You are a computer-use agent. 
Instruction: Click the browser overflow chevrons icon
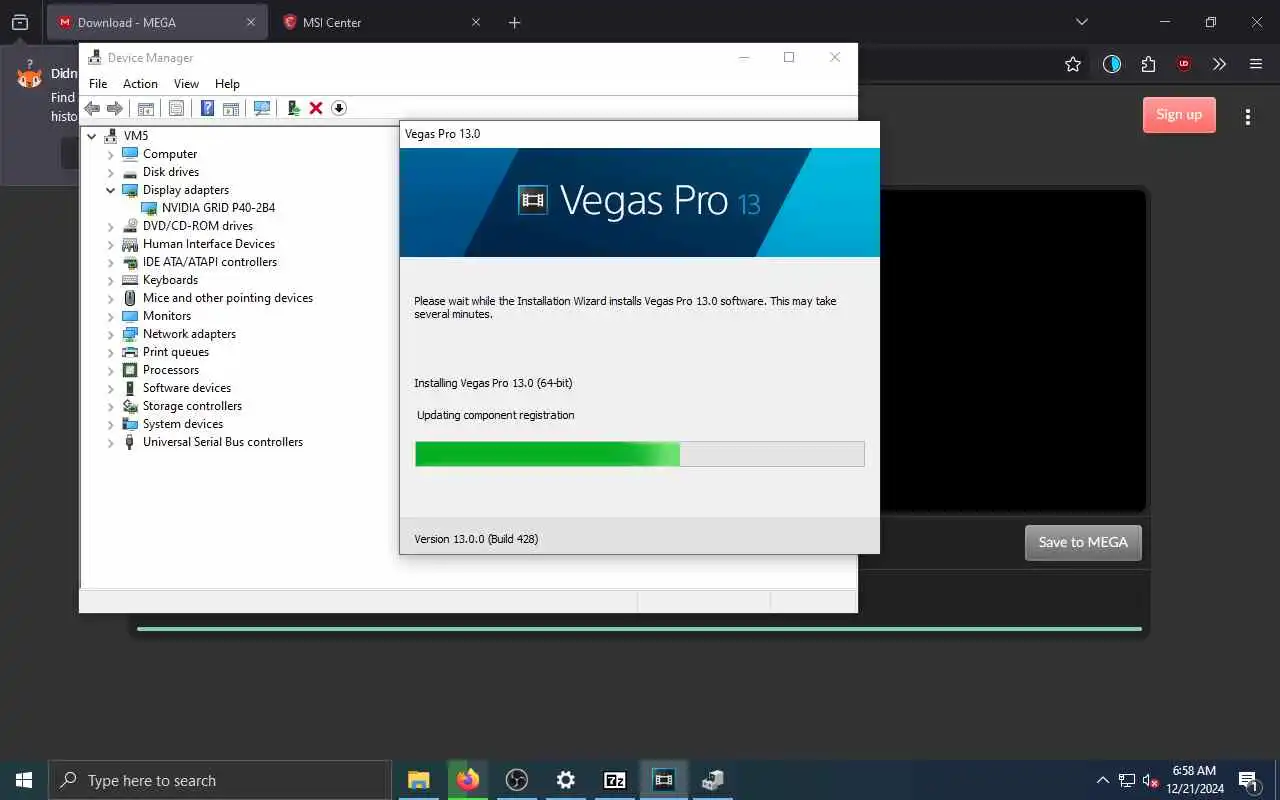(x=1219, y=64)
